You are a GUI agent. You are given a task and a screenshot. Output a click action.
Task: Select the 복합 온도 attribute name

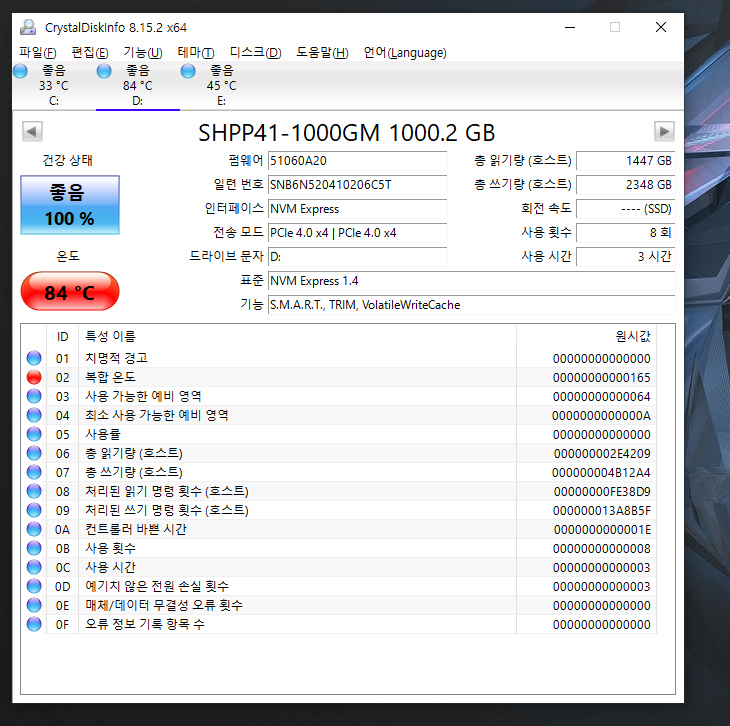[x=110, y=377]
